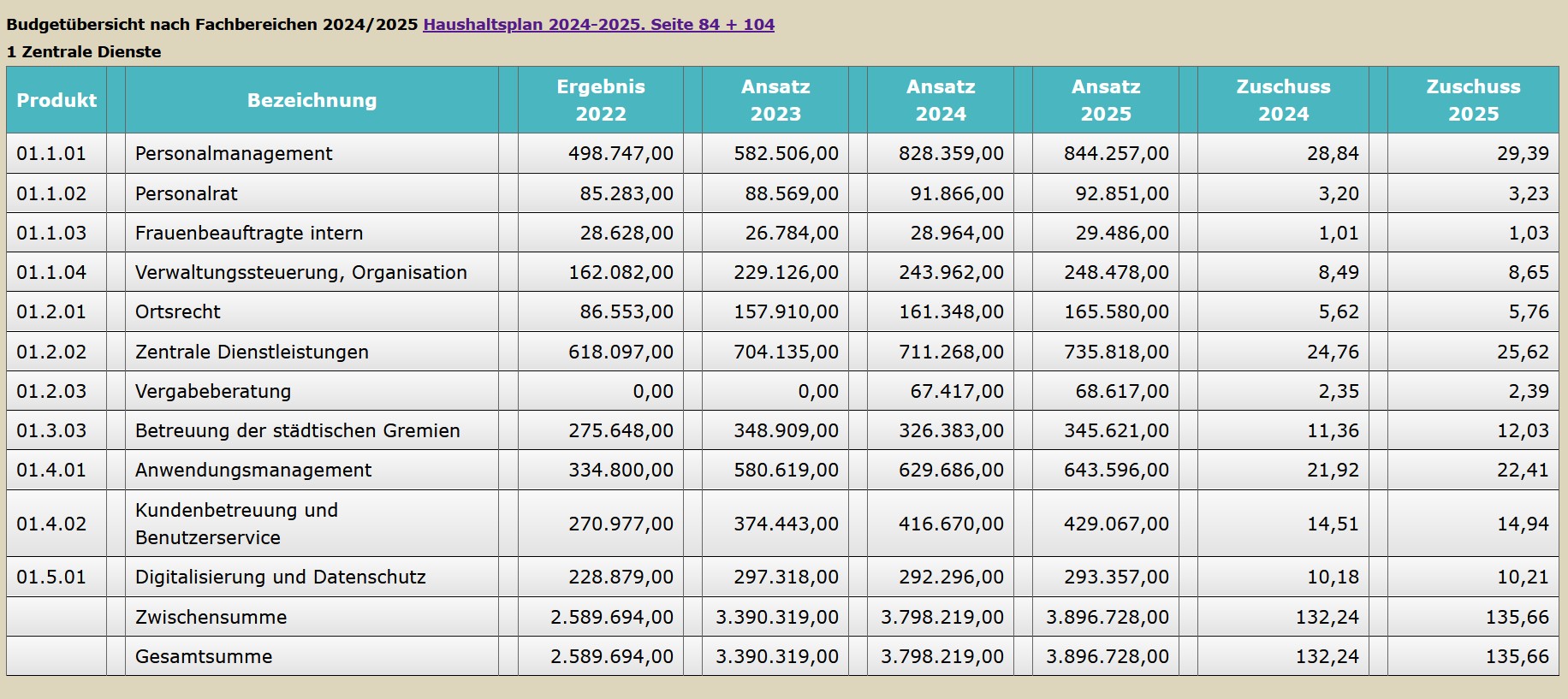The width and height of the screenshot is (1568, 699).
Task: Select Kundenbetreuung und Benutzerservice cell
Action: (x=236, y=524)
